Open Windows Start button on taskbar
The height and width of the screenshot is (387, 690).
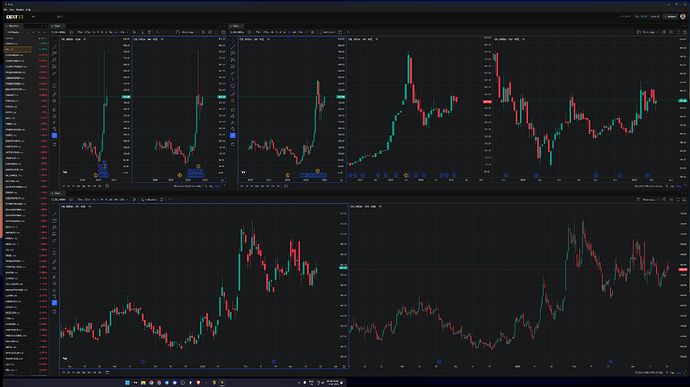coord(127,383)
